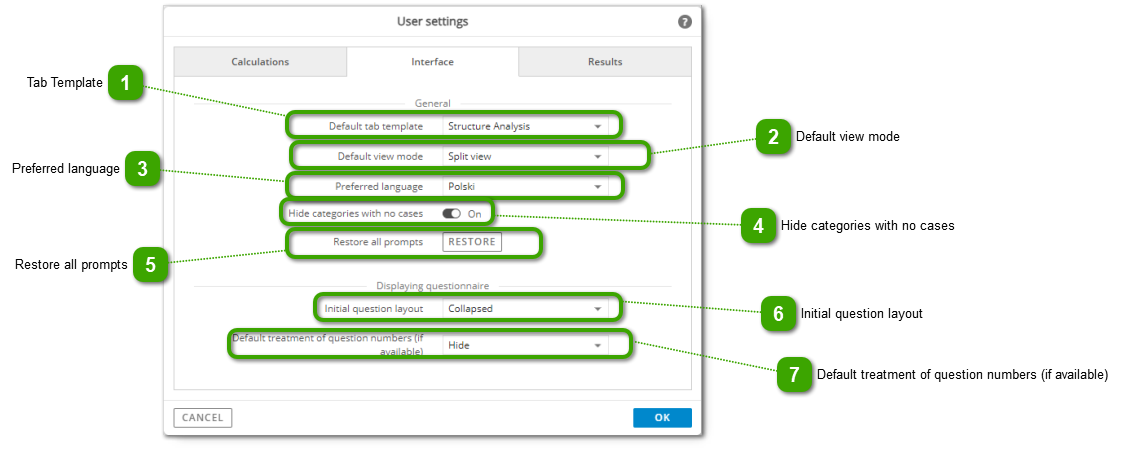Image resolution: width=1124 pixels, height=457 pixels.
Task: Click the 'Preferred language' label inside the dialog
Action: click(379, 186)
